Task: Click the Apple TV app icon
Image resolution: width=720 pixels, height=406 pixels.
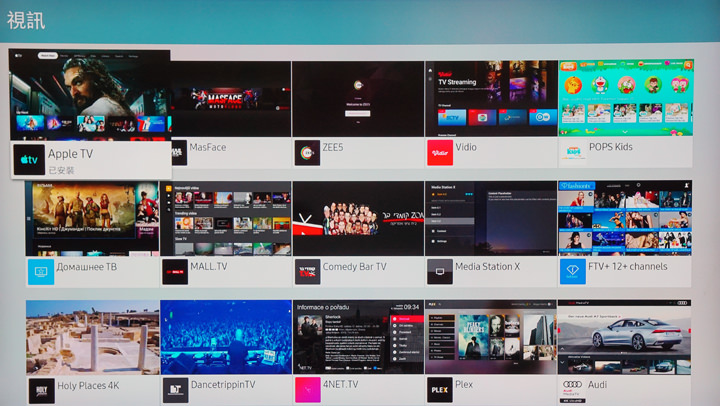Action: click(x=30, y=159)
